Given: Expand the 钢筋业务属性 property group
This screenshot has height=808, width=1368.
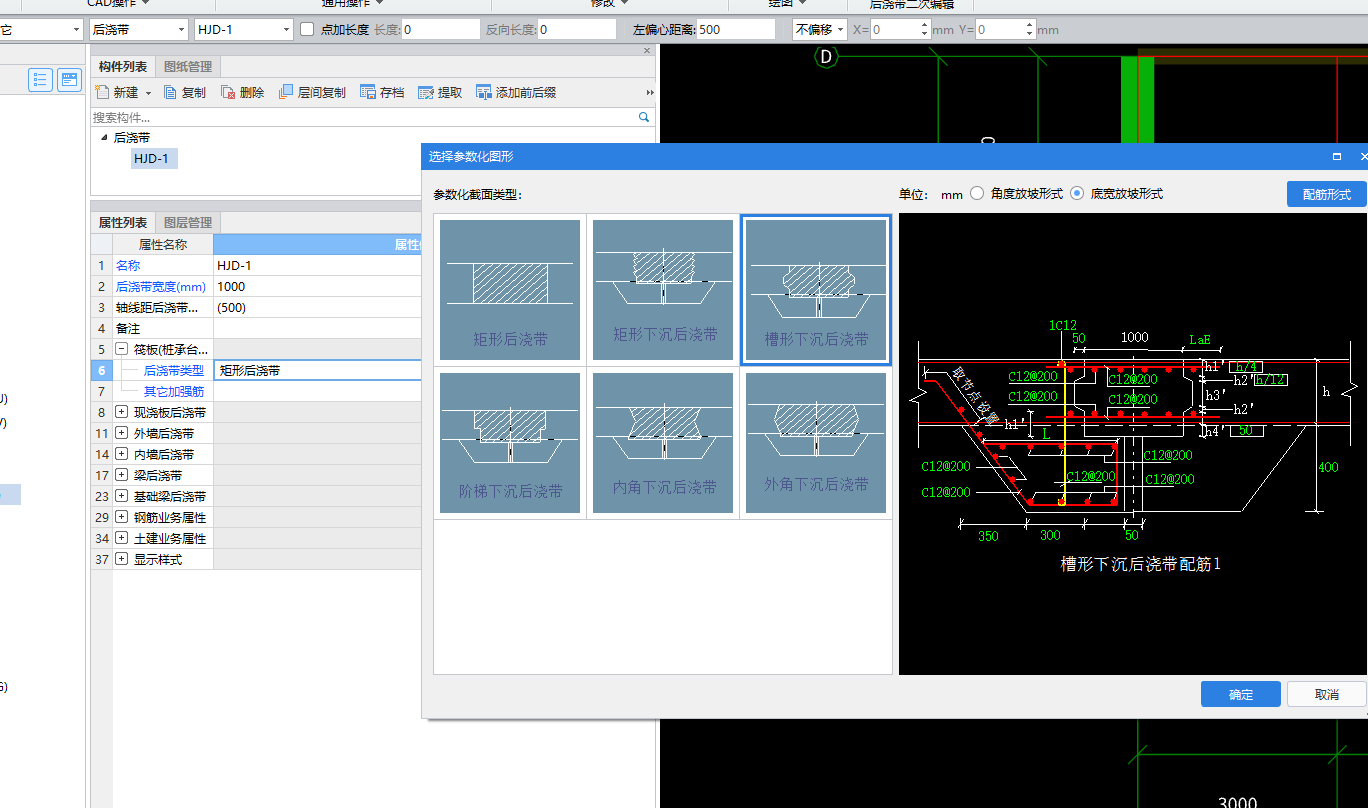Looking at the screenshot, I should point(122,517).
